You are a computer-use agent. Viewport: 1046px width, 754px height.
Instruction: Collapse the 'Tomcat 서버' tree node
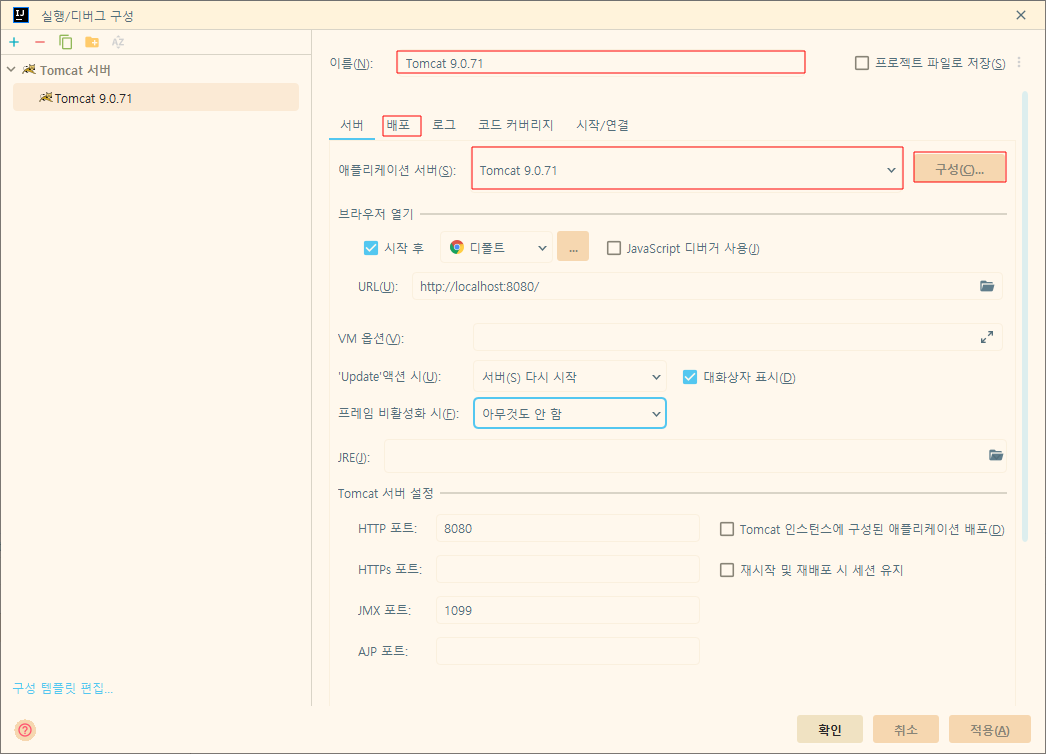coord(11,69)
